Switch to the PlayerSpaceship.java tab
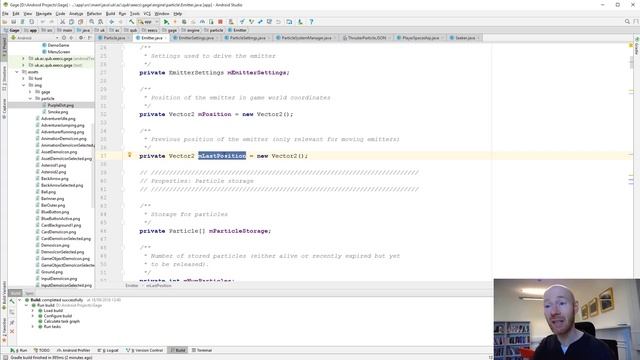Image resolution: width=640 pixels, height=360 pixels. (x=420, y=38)
